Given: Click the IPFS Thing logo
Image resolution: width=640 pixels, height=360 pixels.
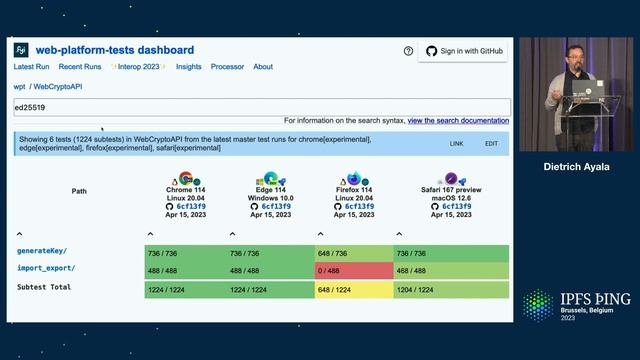Looking at the screenshot, I should (576, 305).
